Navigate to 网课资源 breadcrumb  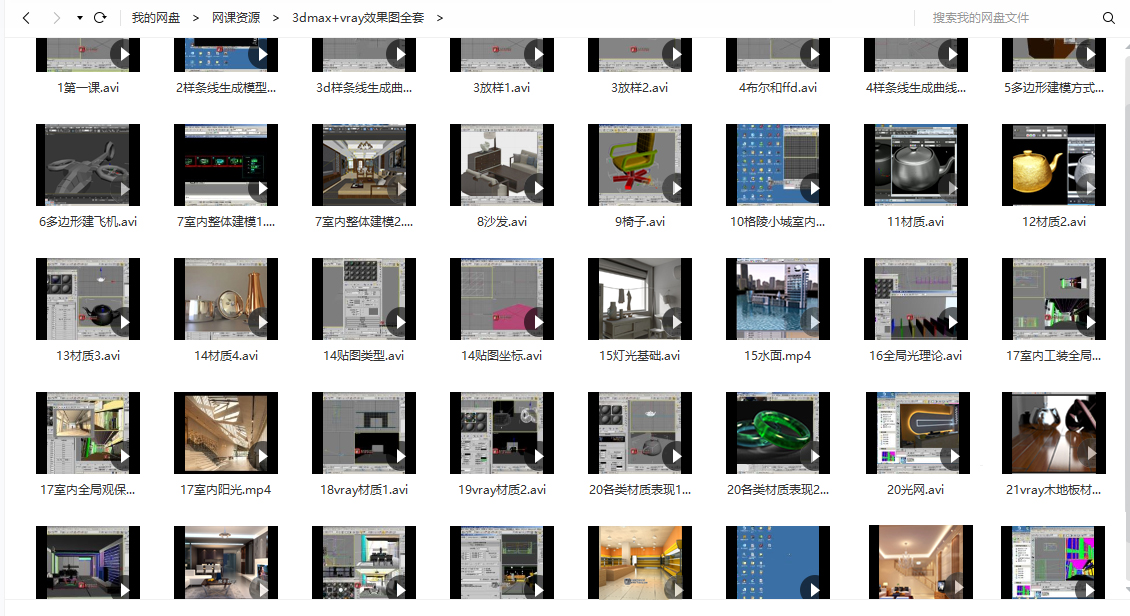[236, 17]
